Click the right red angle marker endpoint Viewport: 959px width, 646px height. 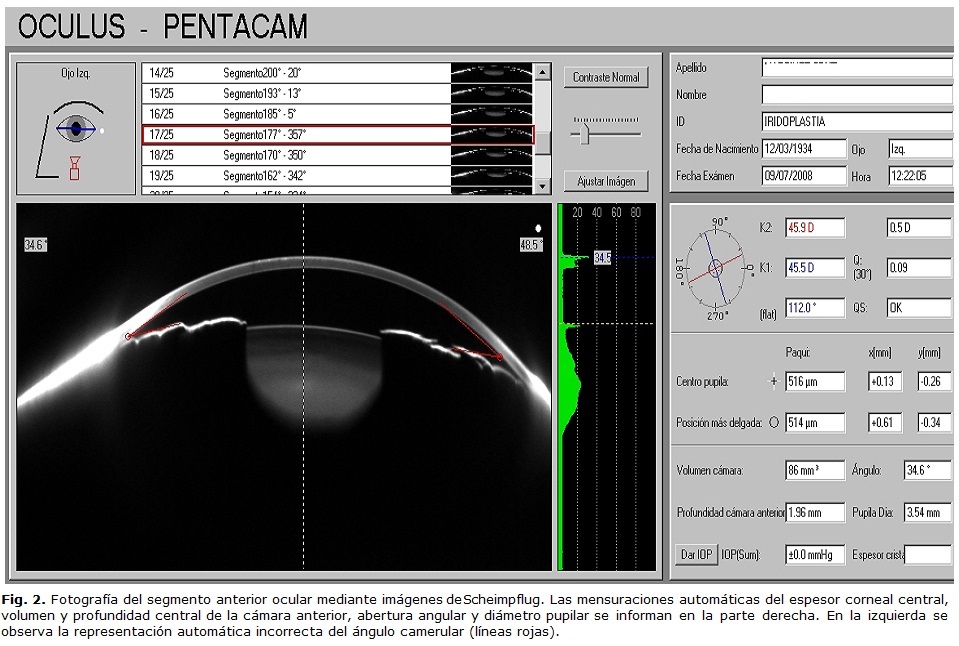coord(499,357)
